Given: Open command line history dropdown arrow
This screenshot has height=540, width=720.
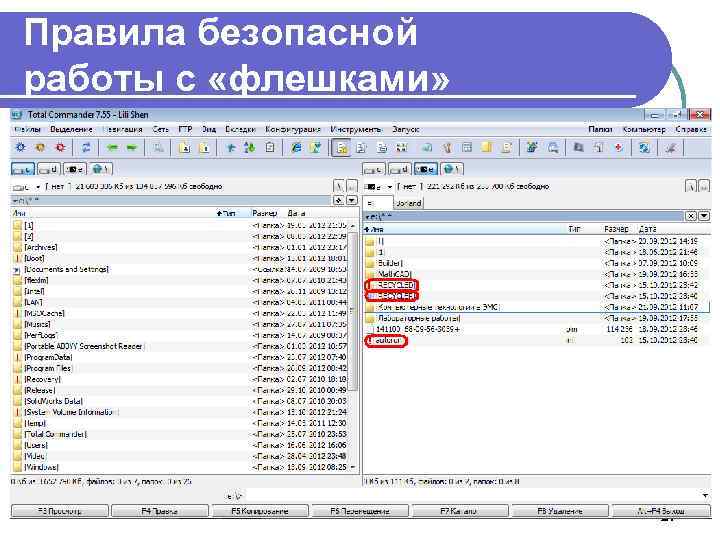Looking at the screenshot, I should pos(705,496).
